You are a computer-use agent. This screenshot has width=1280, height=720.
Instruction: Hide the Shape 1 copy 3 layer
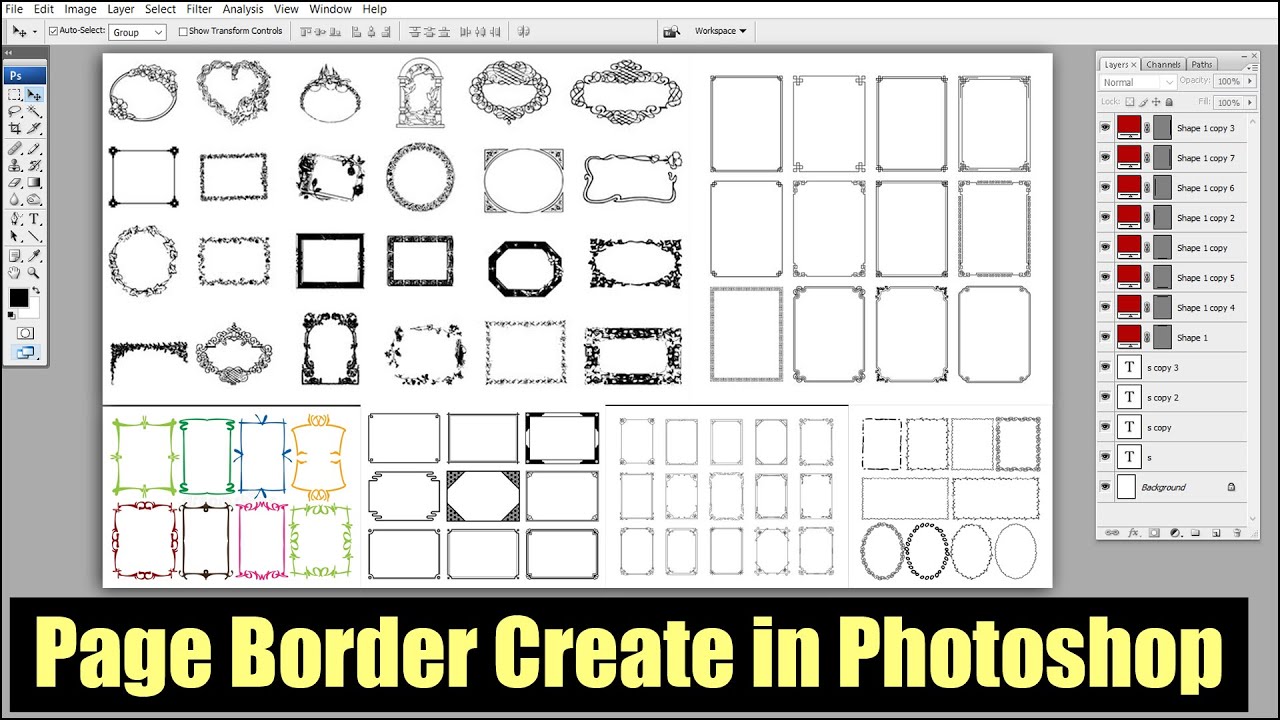pyautogui.click(x=1105, y=128)
